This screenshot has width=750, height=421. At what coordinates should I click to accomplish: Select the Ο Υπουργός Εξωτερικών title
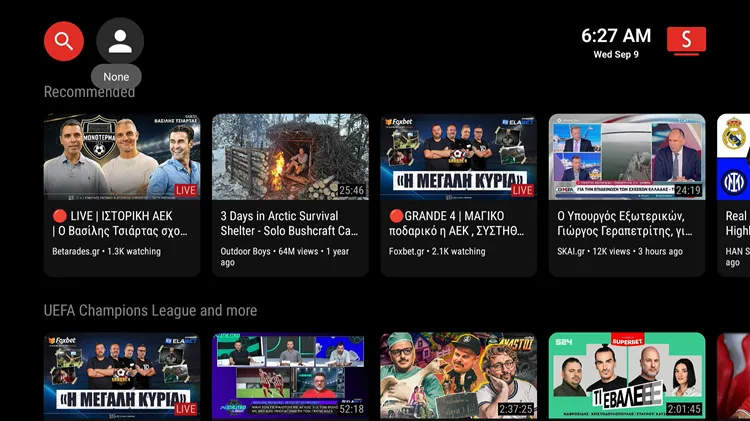[625, 223]
